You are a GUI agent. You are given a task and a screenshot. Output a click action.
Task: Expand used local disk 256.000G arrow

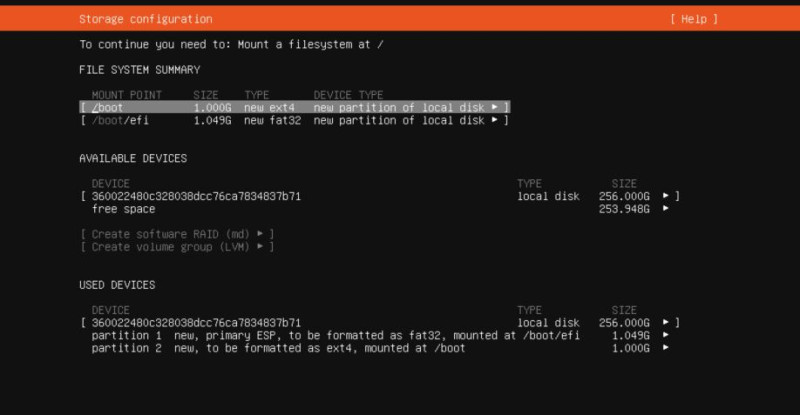pos(665,323)
